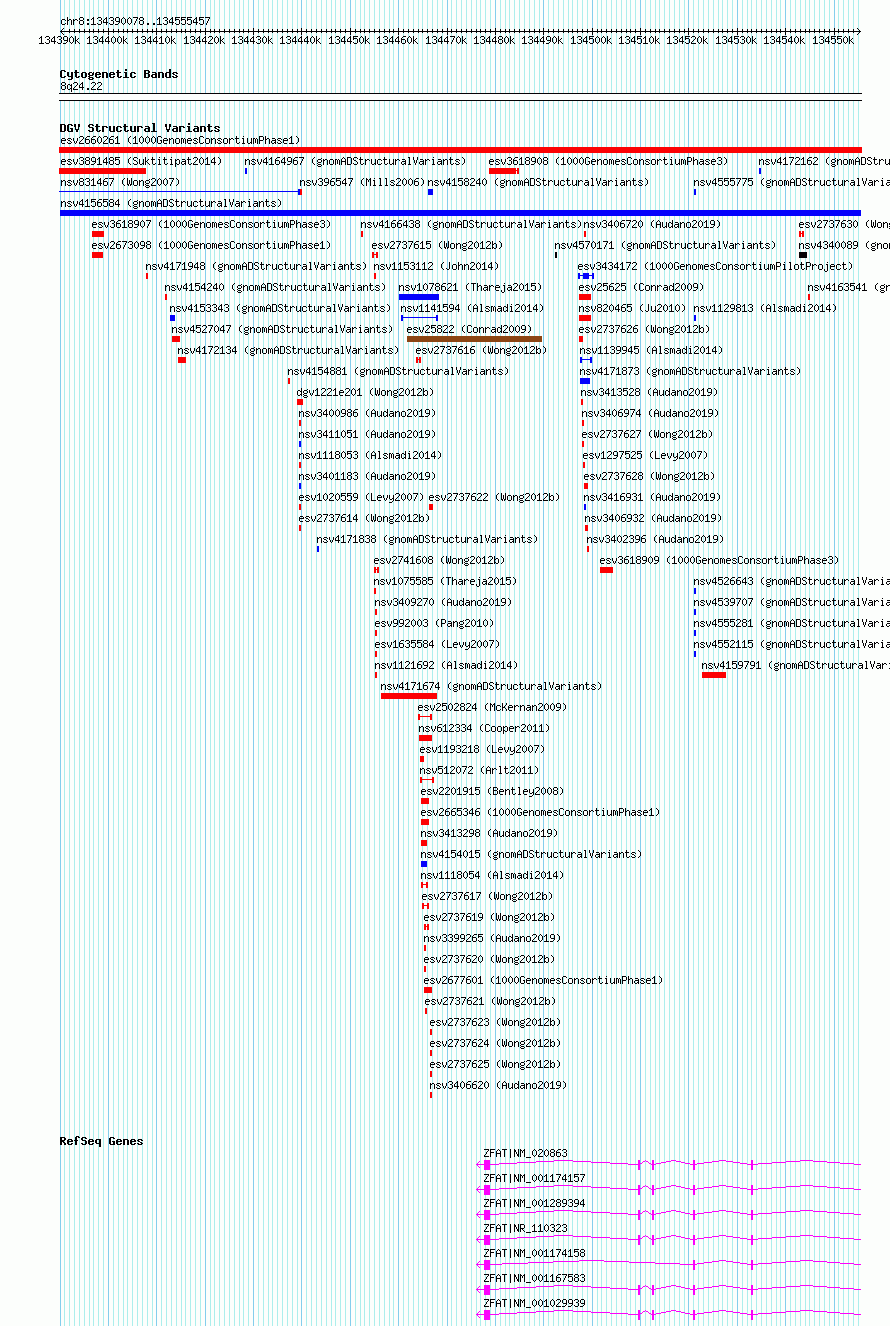This screenshot has height=1326, width=890.
Task: Select nsv1121692 (Alsmadi2014) label
Action: (446, 665)
